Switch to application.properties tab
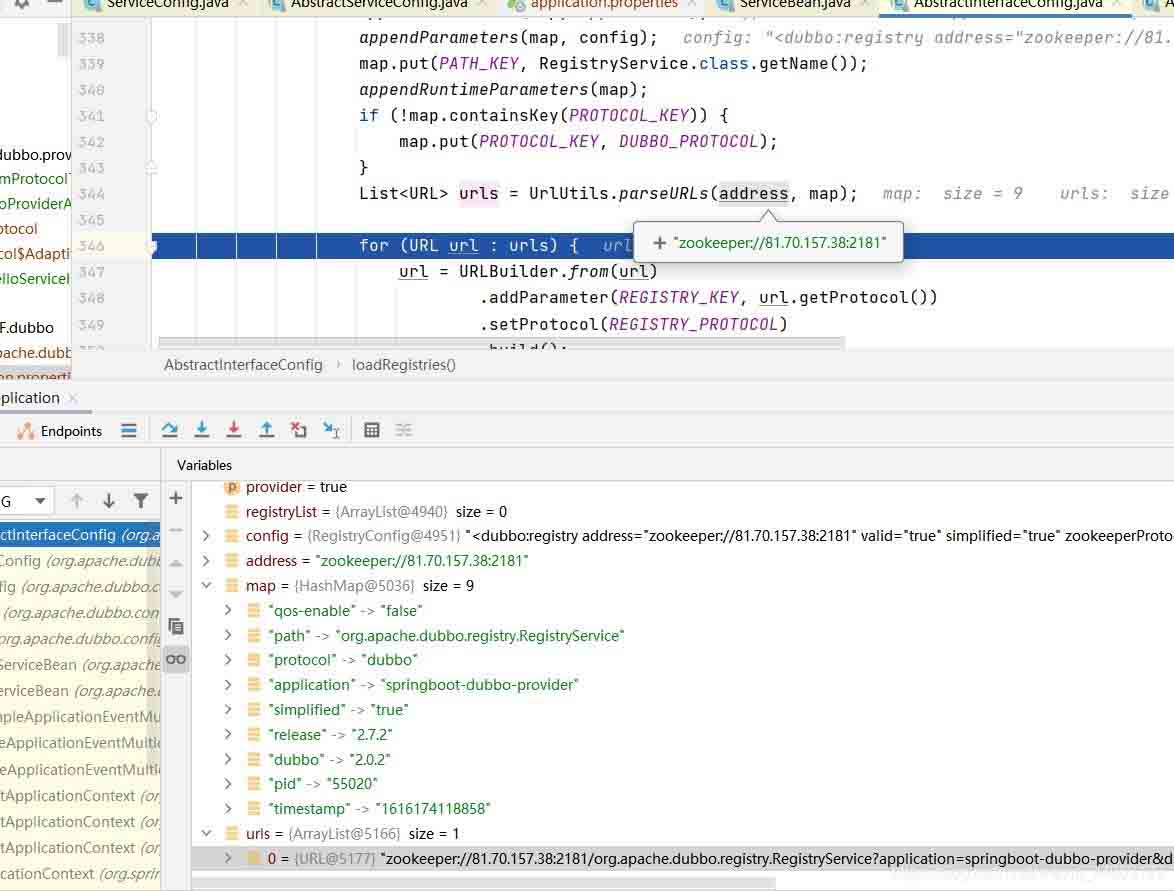Screen dimensions: 1174x891 [x=603, y=4]
